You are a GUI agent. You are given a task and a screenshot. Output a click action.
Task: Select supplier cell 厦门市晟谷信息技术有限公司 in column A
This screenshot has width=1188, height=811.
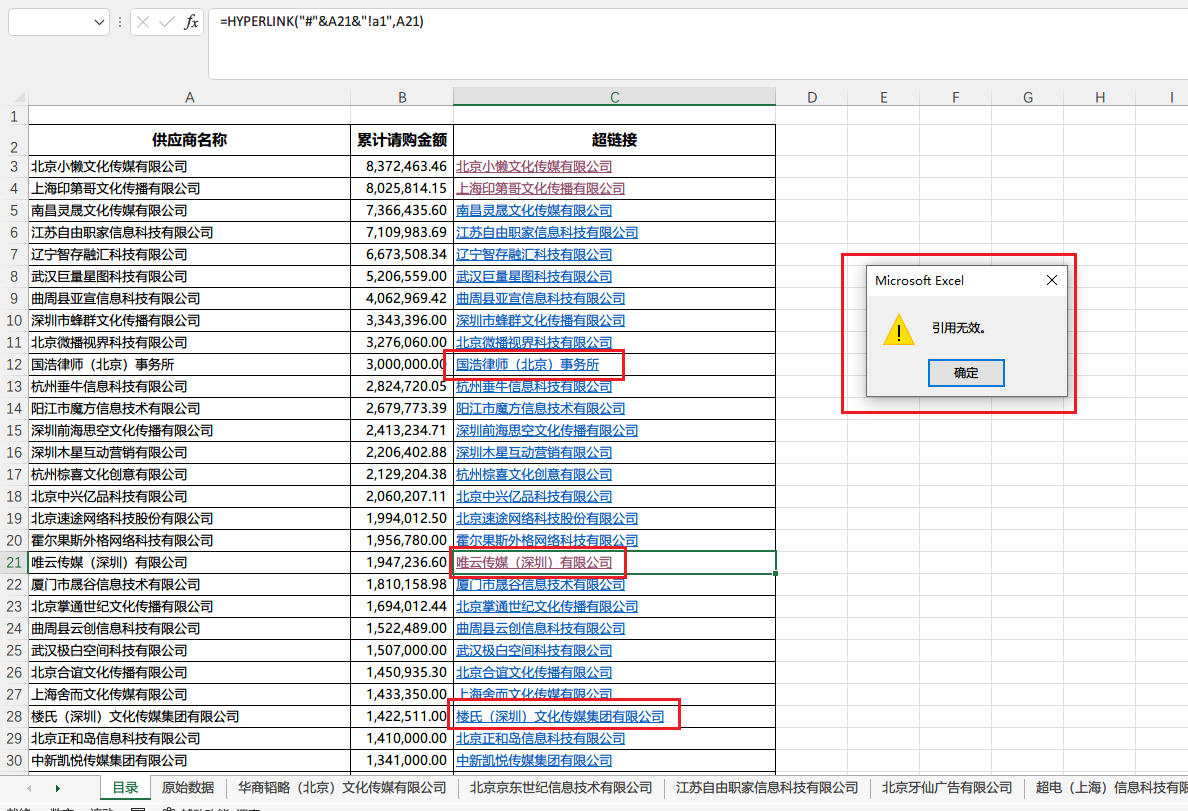(189, 584)
